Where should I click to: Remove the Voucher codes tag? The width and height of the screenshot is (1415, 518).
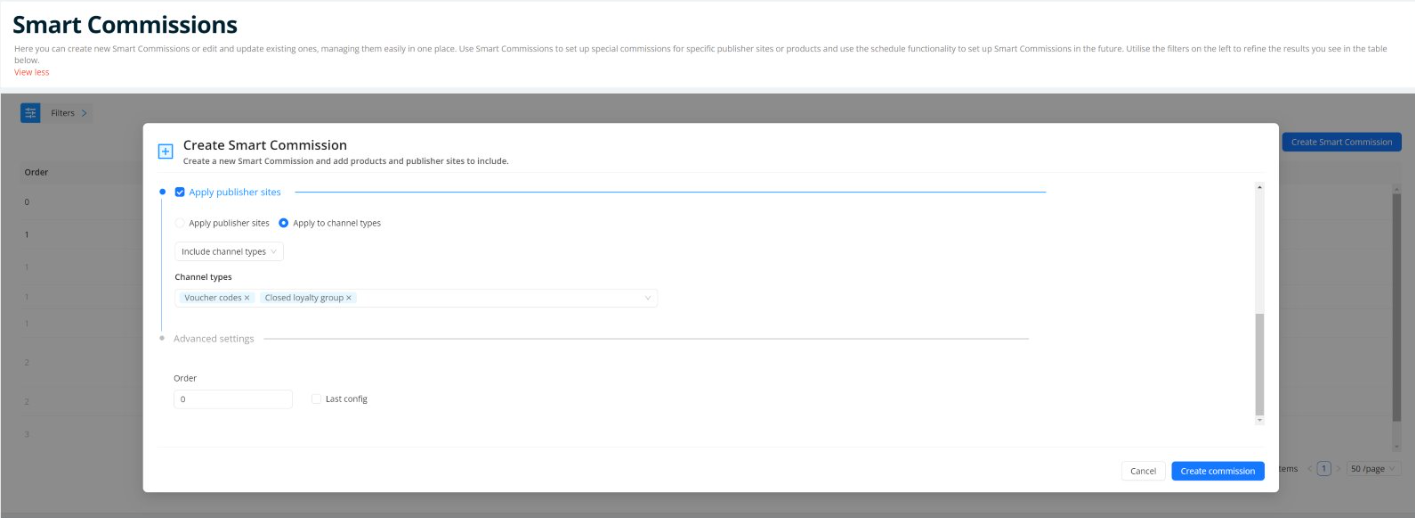pyautogui.click(x=247, y=298)
